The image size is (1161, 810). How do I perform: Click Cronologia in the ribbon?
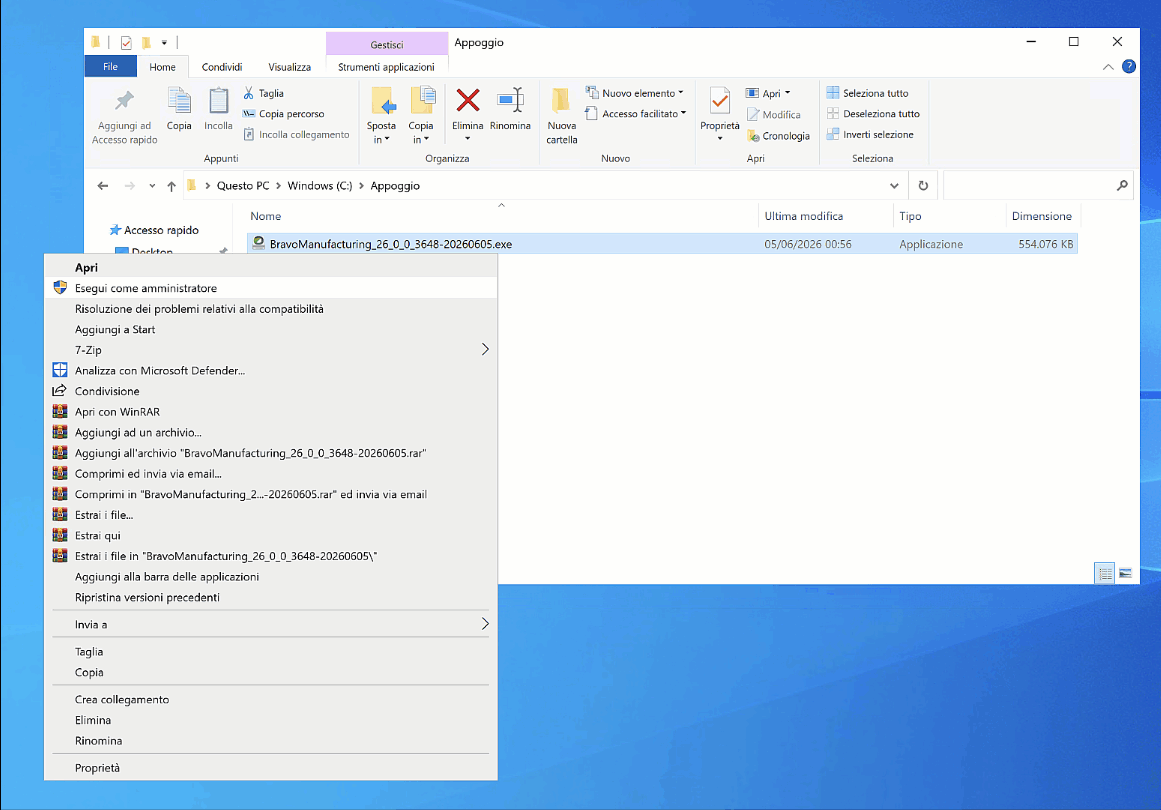pos(778,136)
